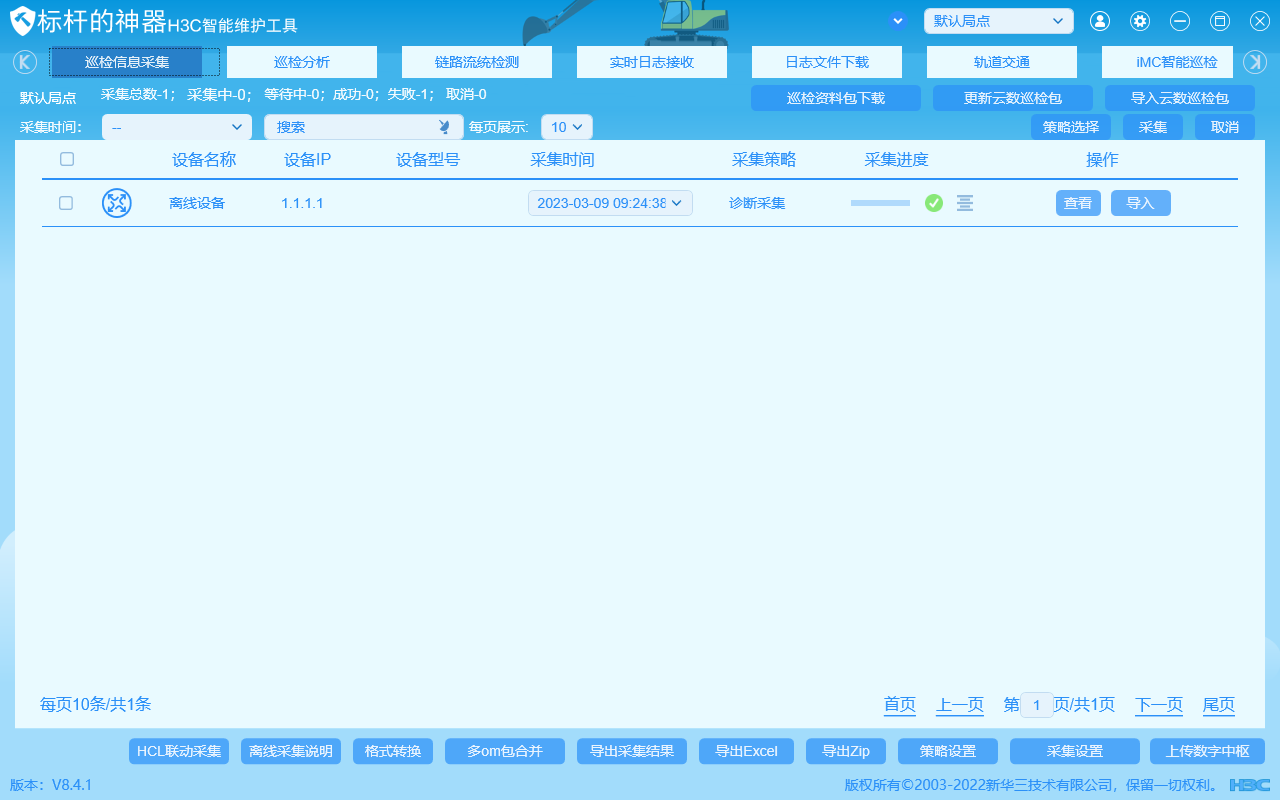Switch to the 巡检信息采集 tab
The image size is (1280, 800).
click(127, 62)
